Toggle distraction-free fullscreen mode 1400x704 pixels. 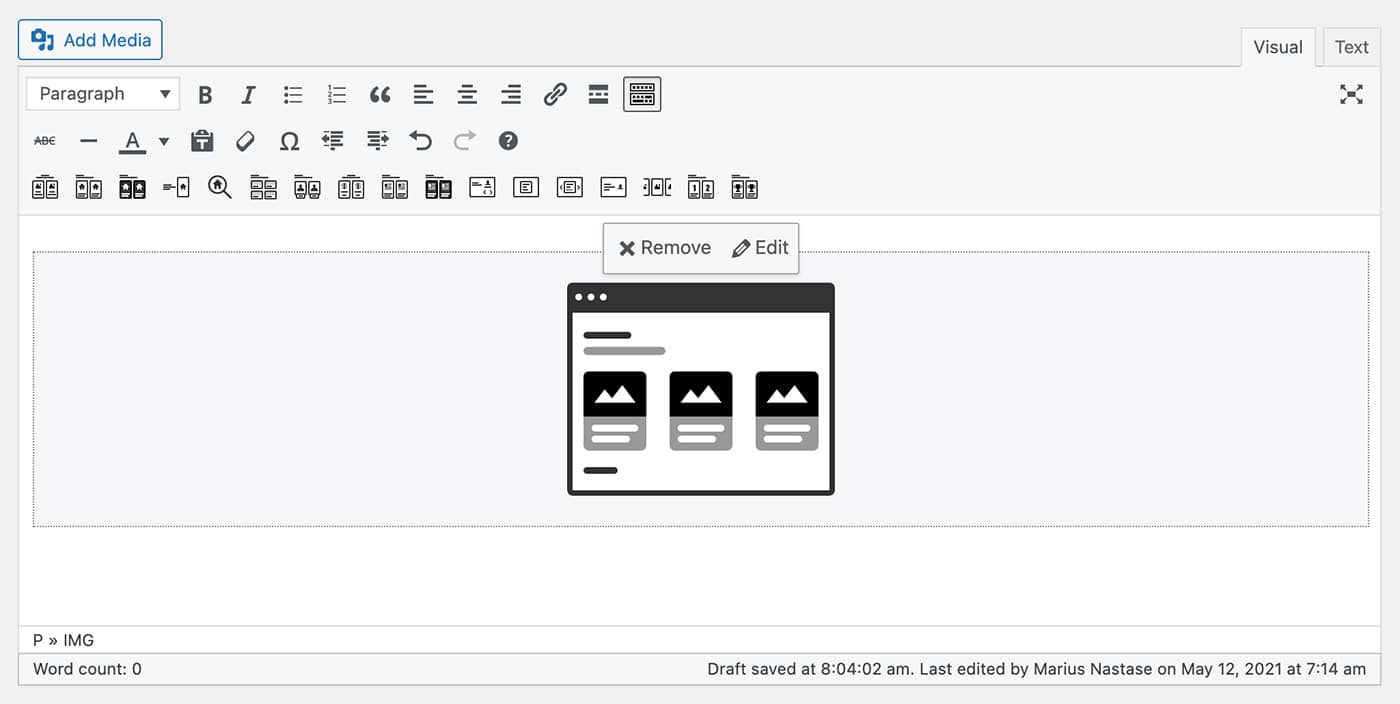tap(1351, 94)
